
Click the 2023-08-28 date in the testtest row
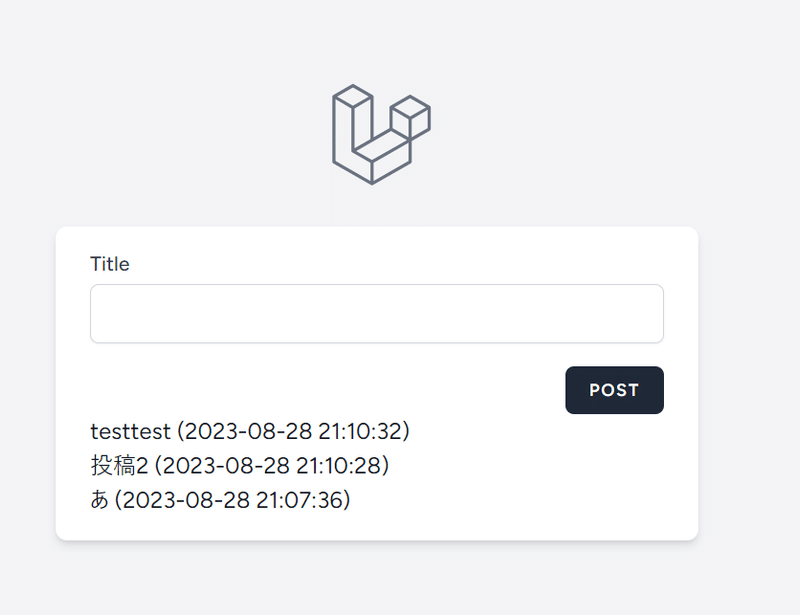coord(248,432)
